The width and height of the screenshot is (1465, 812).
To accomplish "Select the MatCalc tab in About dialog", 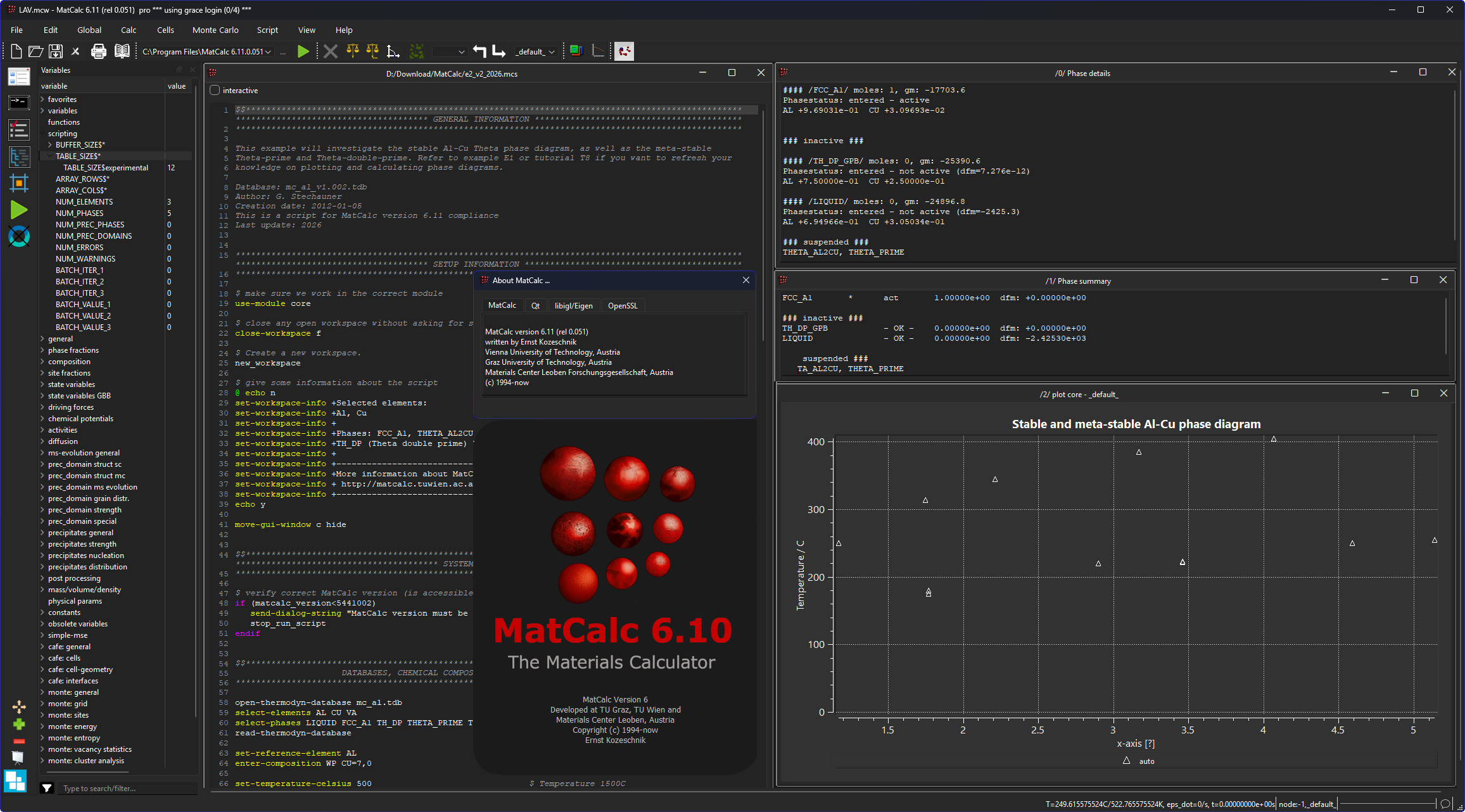I will coord(502,305).
